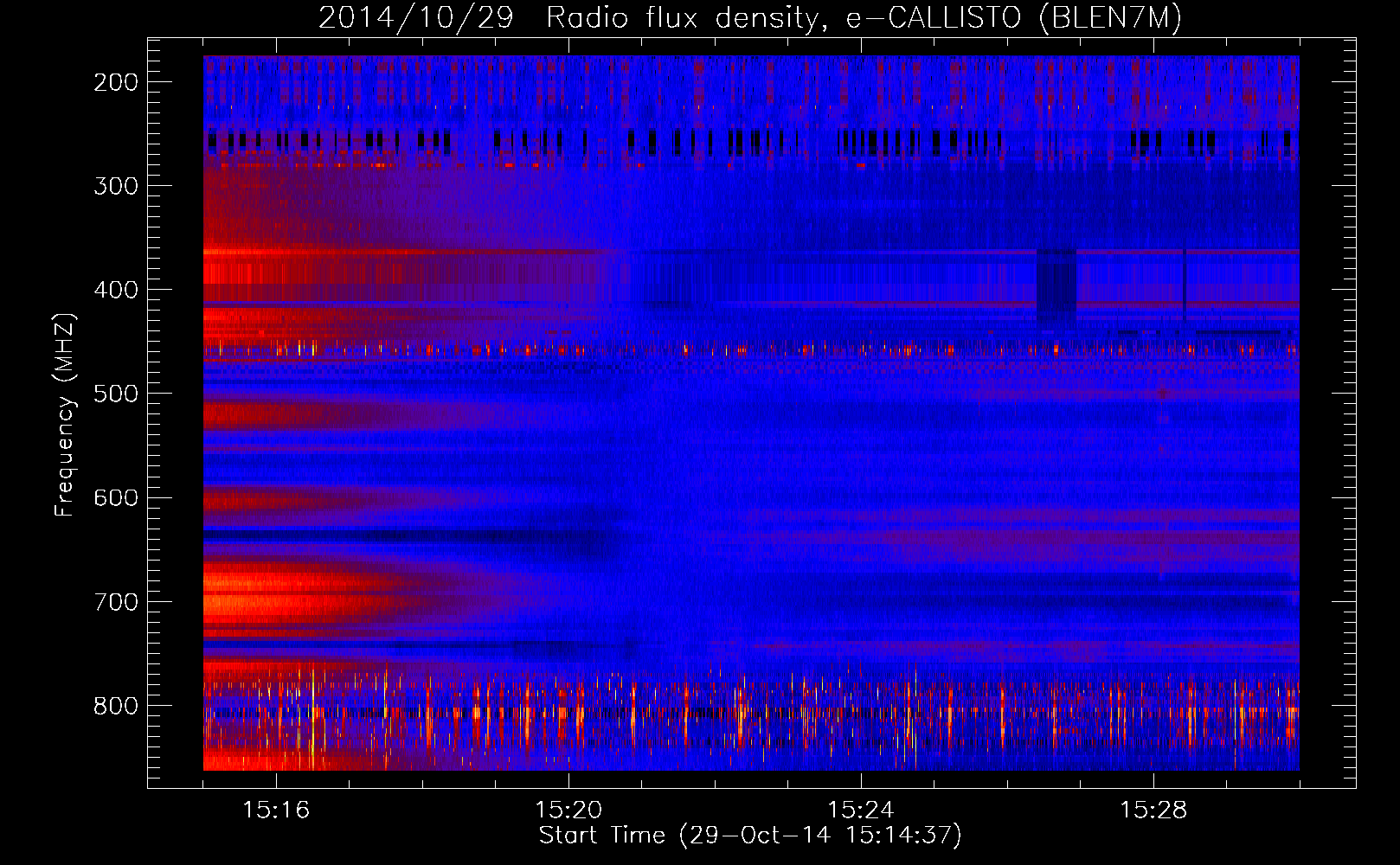Screen dimensions: 1400x865
Task: Click the 800 frequency tick label
Action: (x=116, y=706)
